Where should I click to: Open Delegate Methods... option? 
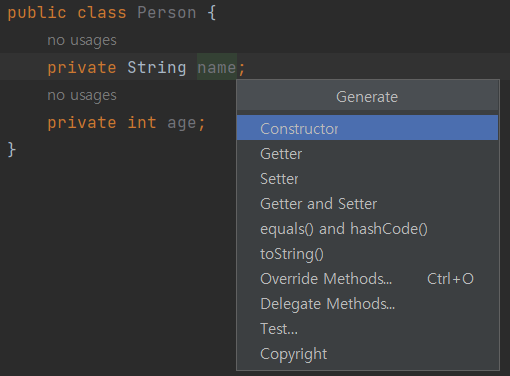(x=367, y=304)
